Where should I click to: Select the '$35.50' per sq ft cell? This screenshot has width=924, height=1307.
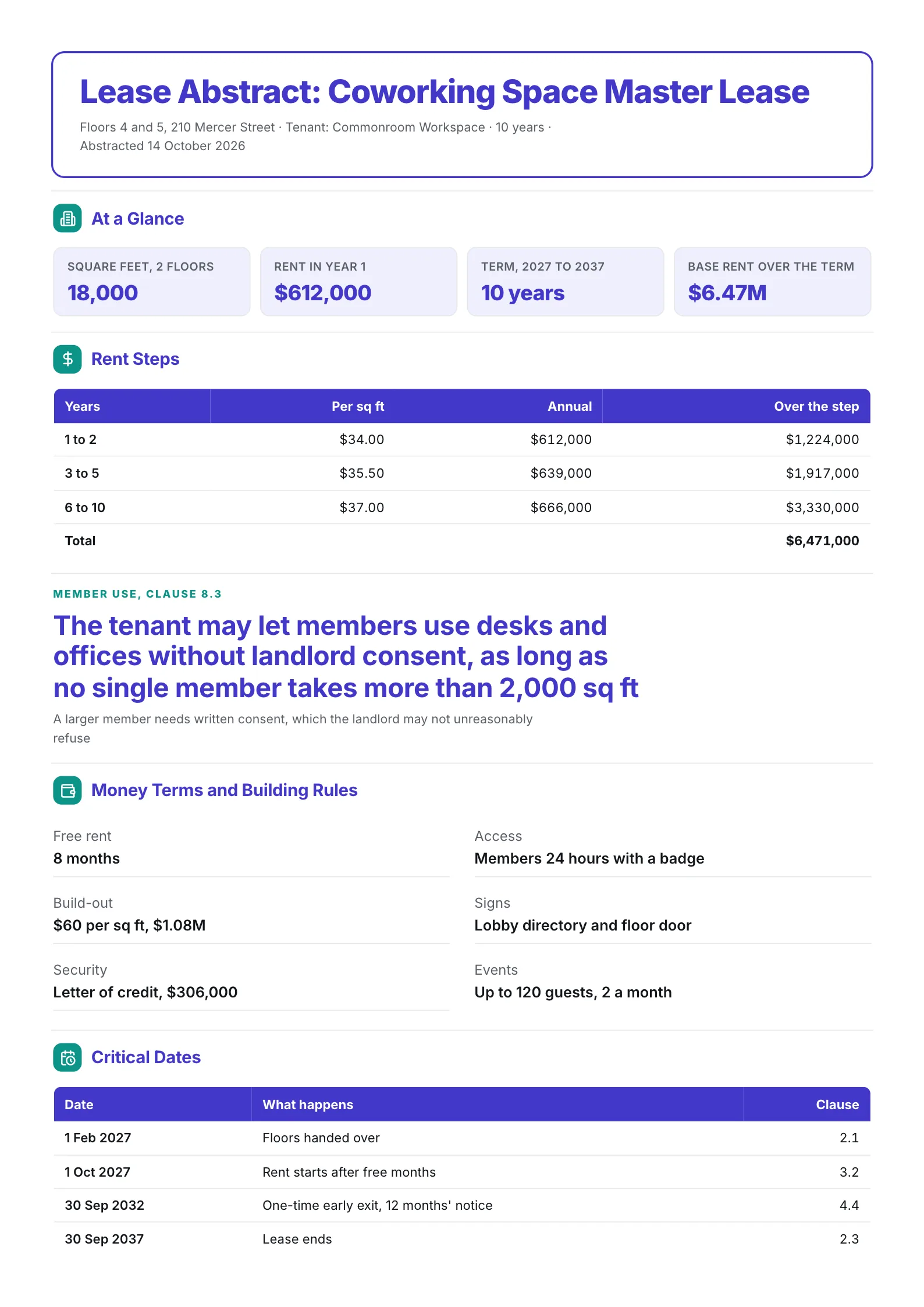362,473
